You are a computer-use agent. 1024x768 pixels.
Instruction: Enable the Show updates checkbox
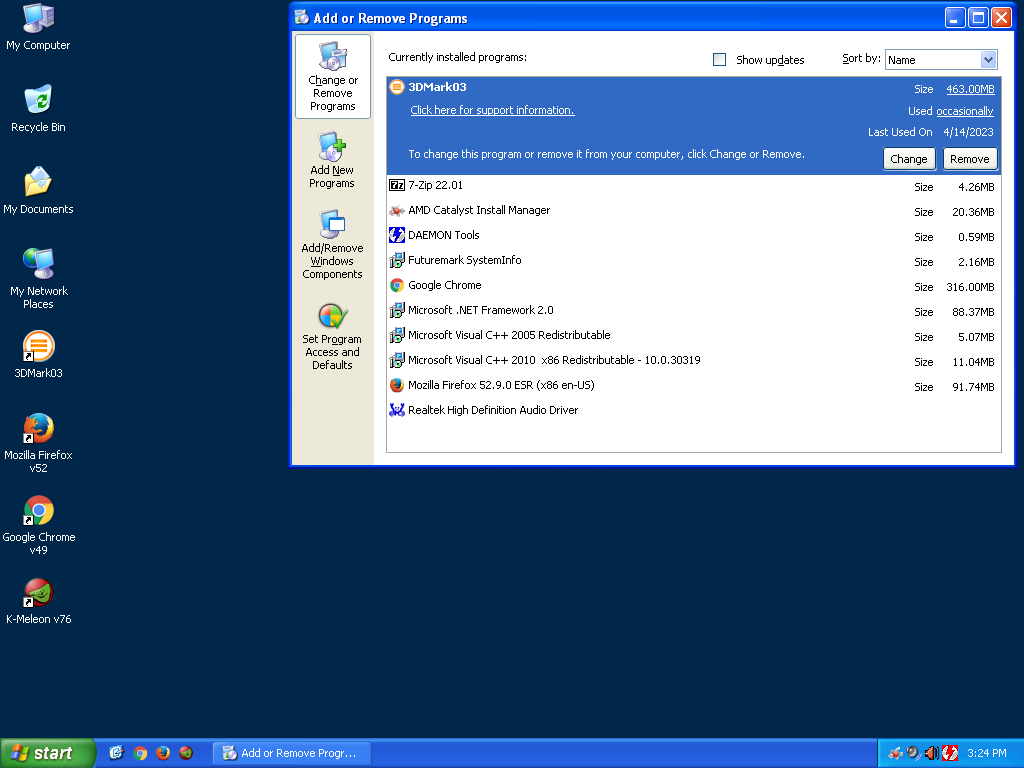(x=720, y=59)
